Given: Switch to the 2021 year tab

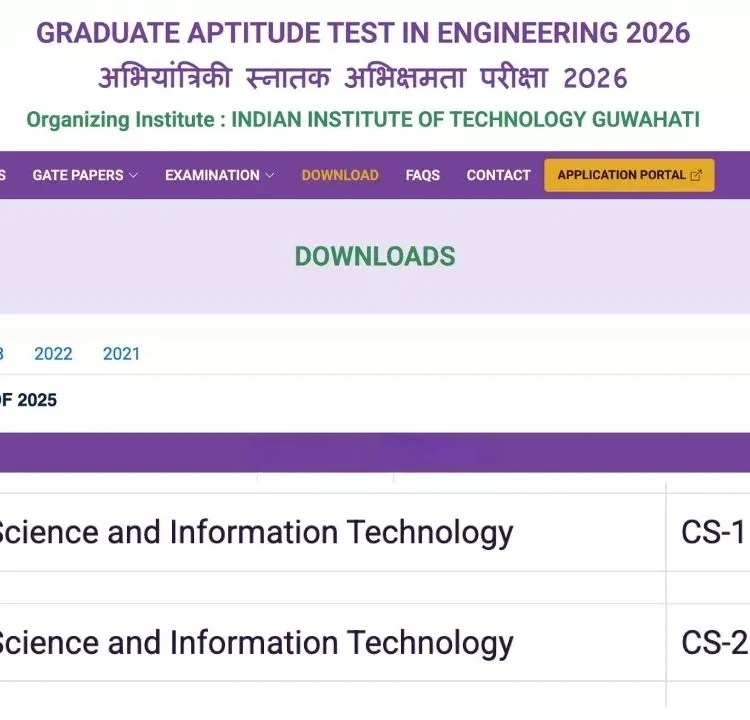Looking at the screenshot, I should pyautogui.click(x=121, y=354).
